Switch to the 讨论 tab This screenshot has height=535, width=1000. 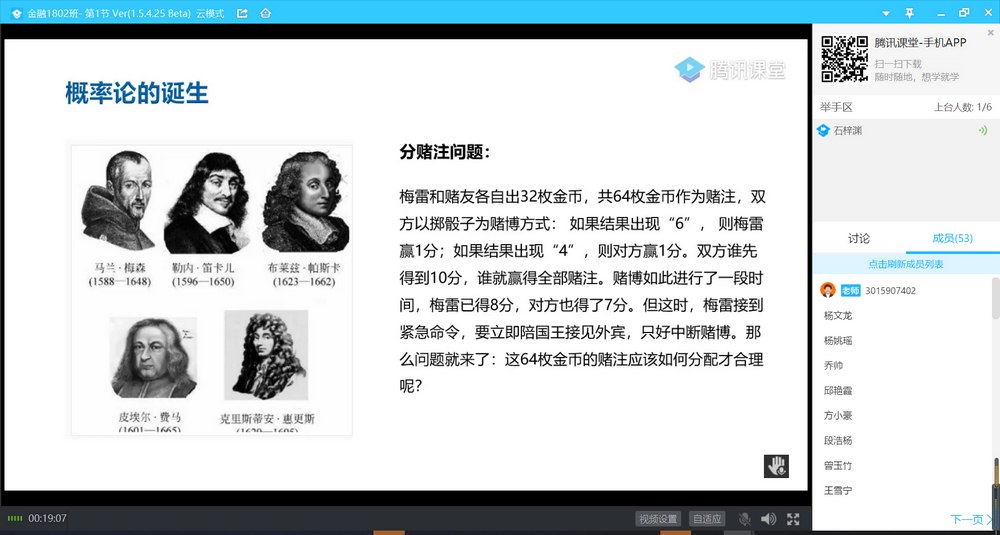(x=858, y=238)
